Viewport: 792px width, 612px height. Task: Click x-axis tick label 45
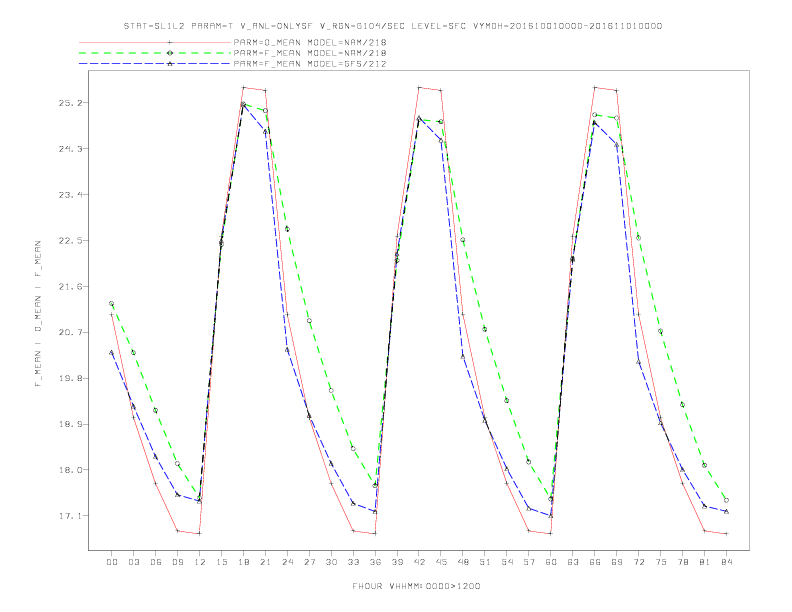pos(441,562)
